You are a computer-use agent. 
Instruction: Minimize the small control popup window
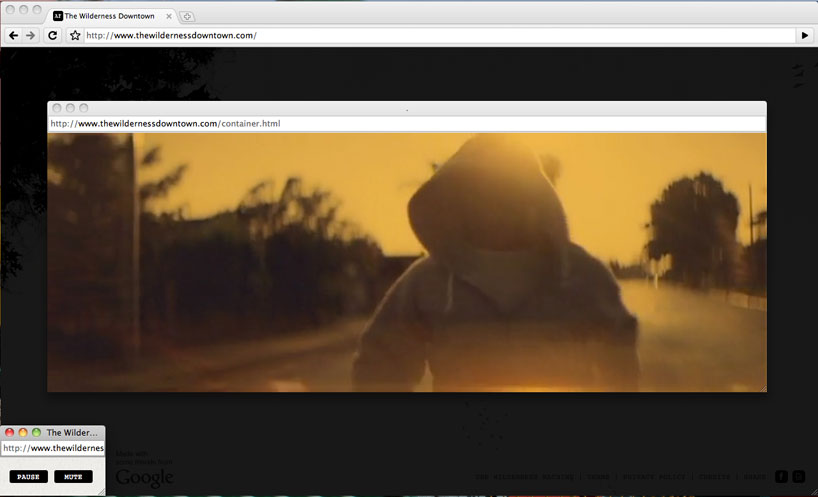(x=23, y=432)
